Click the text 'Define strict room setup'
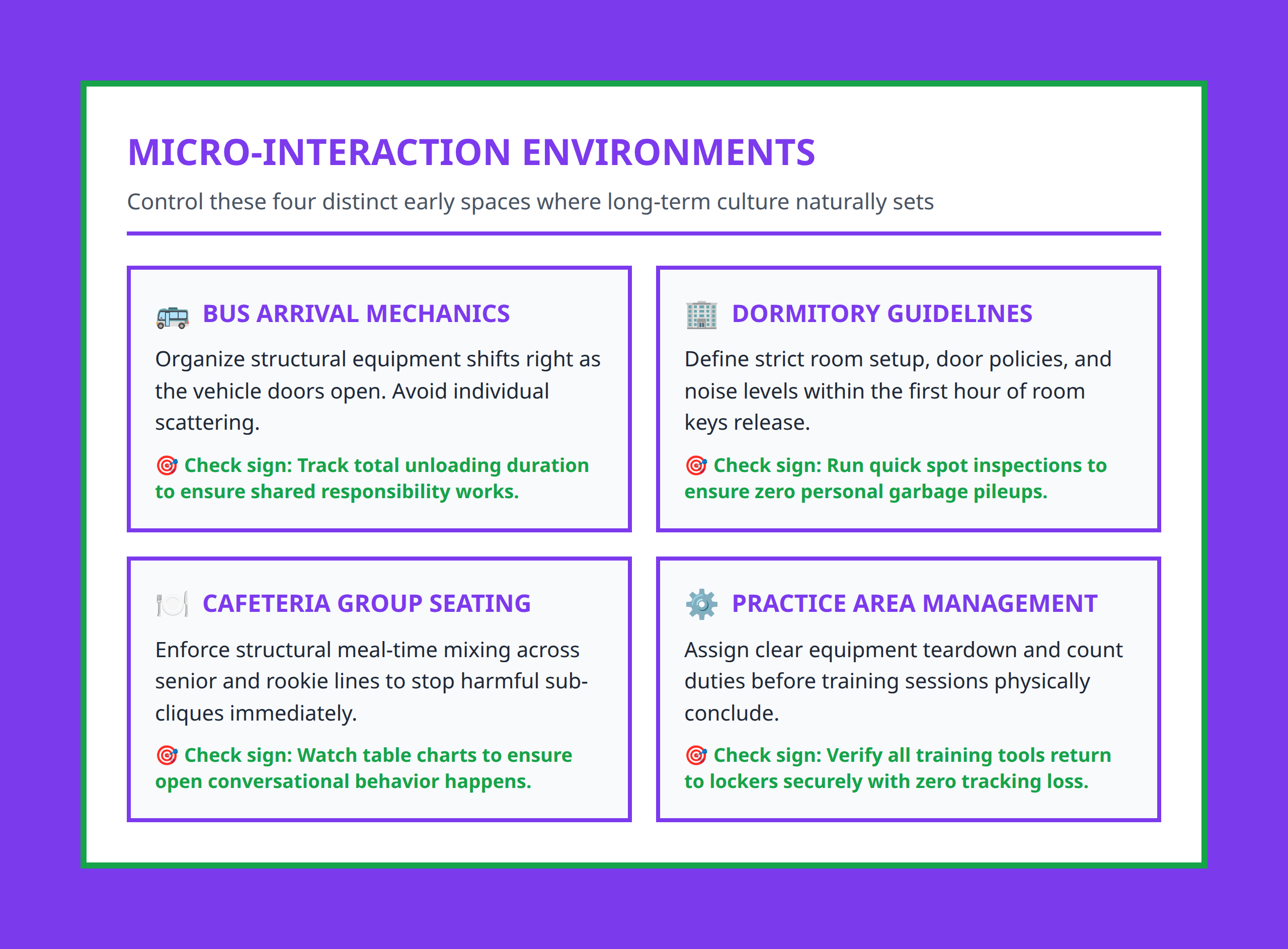Screen dimensions: 1288x949 coord(807,360)
